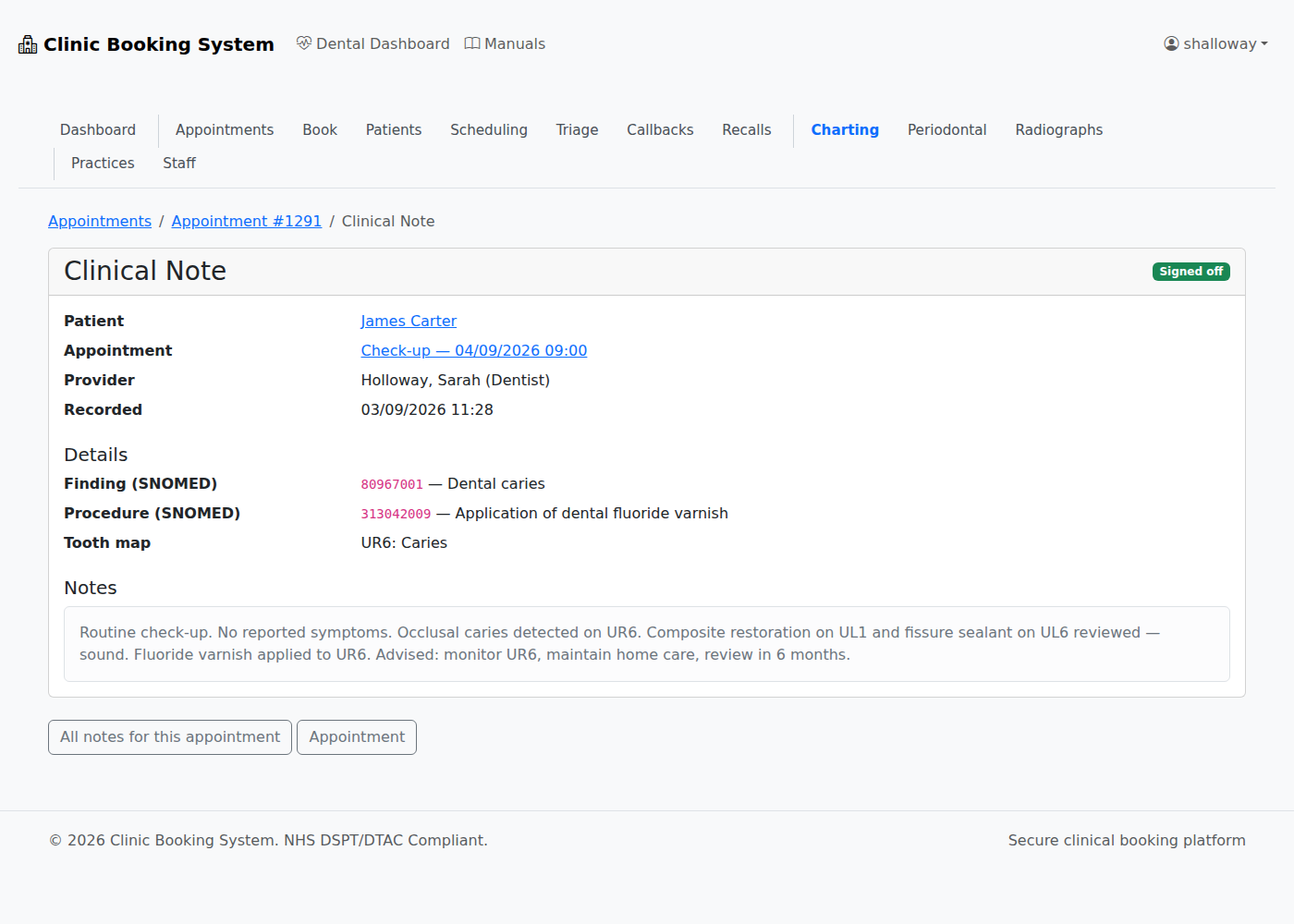
Task: Go to the Practices tab
Action: (x=103, y=164)
